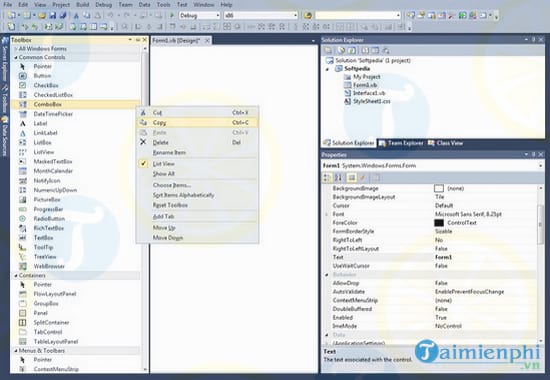Choose Show All in context menu
The height and width of the screenshot is (380, 550).
197,174
